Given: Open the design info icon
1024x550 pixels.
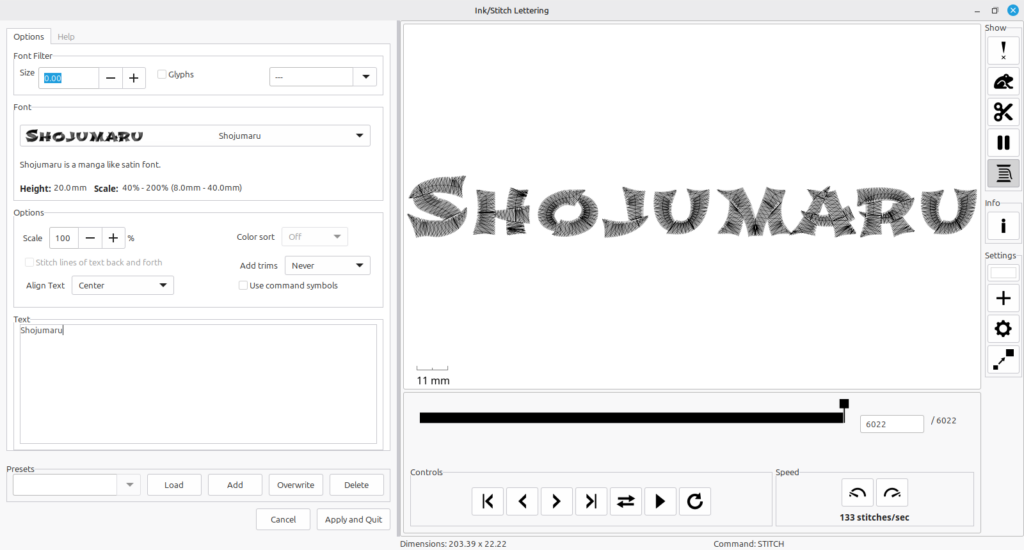Looking at the screenshot, I should [x=1003, y=227].
